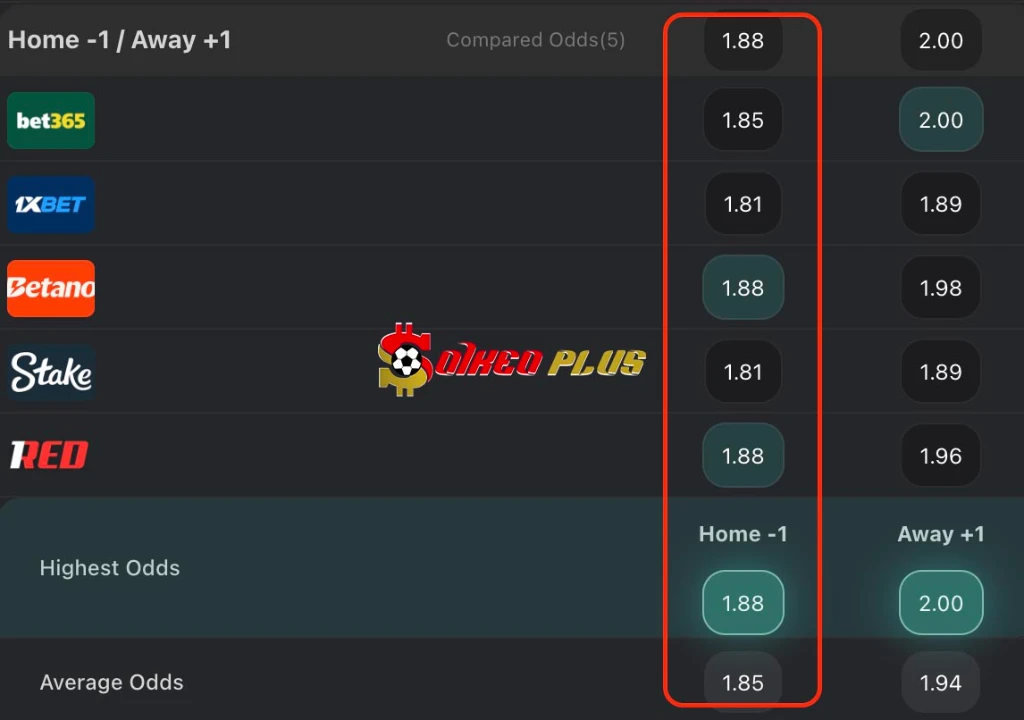The height and width of the screenshot is (720, 1024).
Task: Open the RED bookmaker logo
Action: [x=50, y=455]
